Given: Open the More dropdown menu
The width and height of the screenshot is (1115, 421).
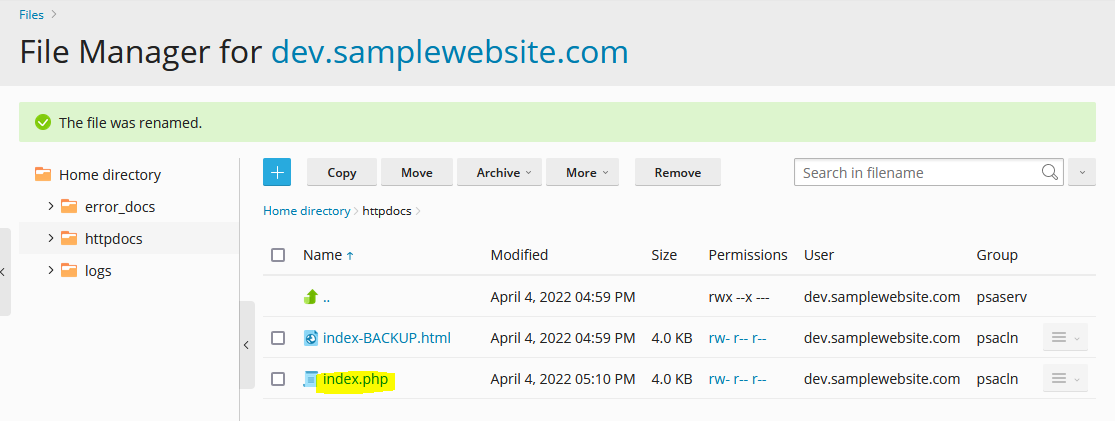Looking at the screenshot, I should [582, 172].
